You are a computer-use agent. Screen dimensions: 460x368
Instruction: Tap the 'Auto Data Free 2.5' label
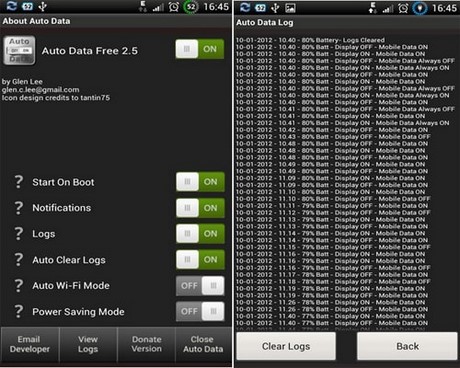click(x=89, y=51)
